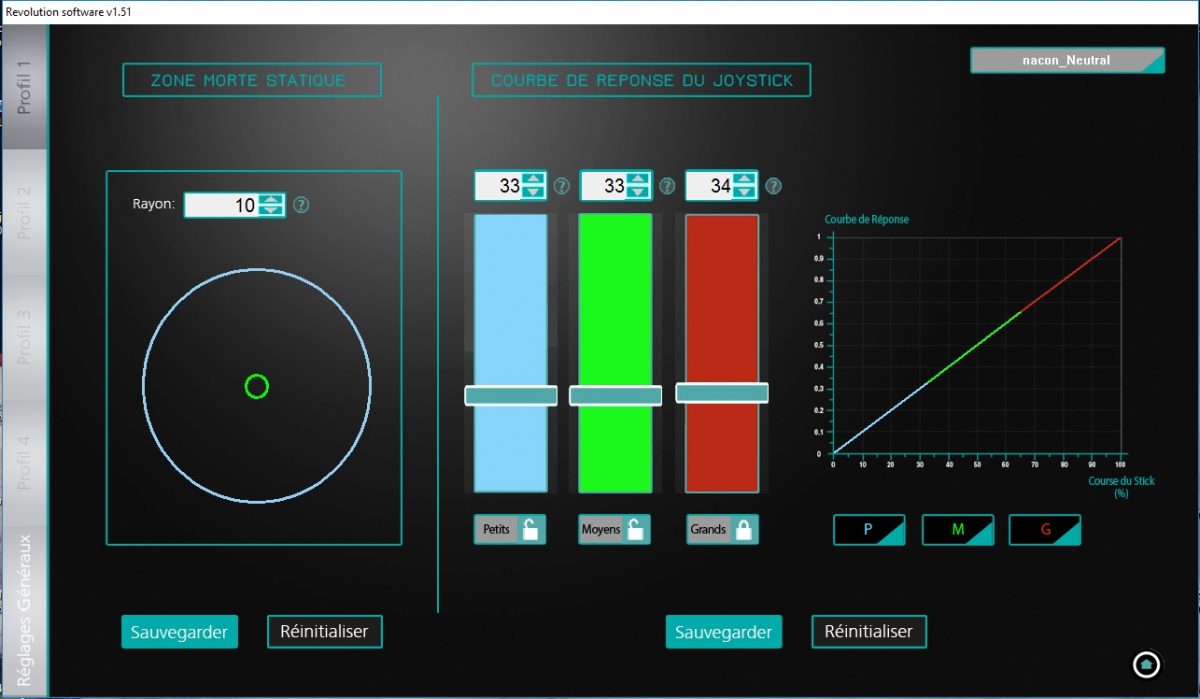The width and height of the screenshot is (1200, 699).
Task: Click help icon beside the blue slider value
Action: tap(562, 186)
